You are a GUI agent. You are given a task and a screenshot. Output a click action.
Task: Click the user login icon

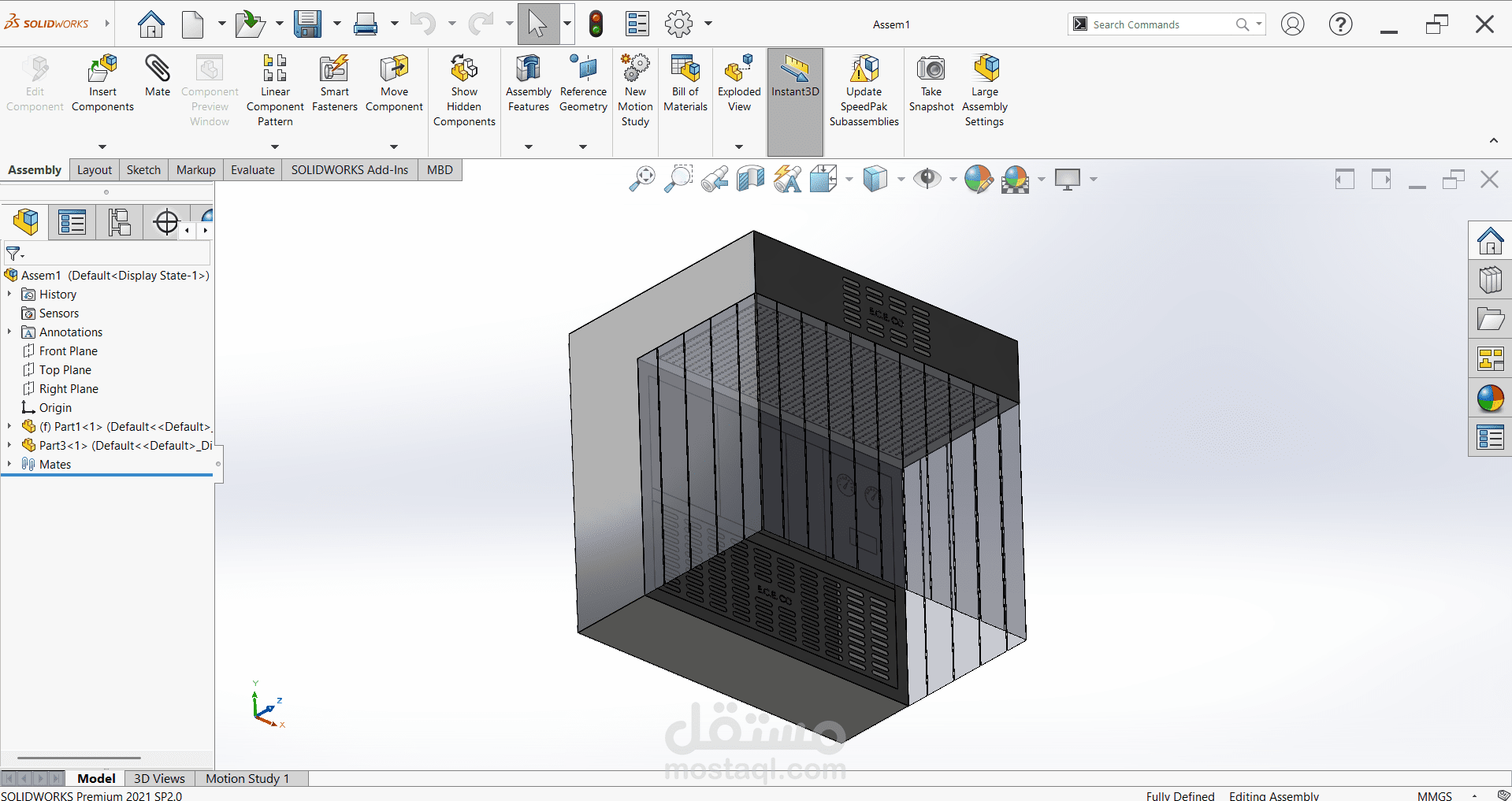tap(1292, 24)
